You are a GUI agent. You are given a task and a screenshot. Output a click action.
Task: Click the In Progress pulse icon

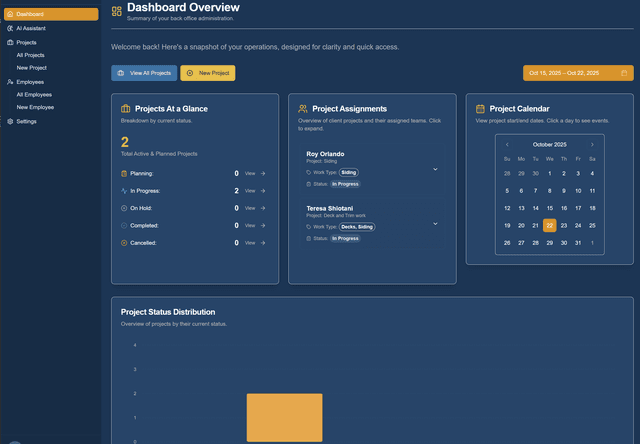click(124, 191)
